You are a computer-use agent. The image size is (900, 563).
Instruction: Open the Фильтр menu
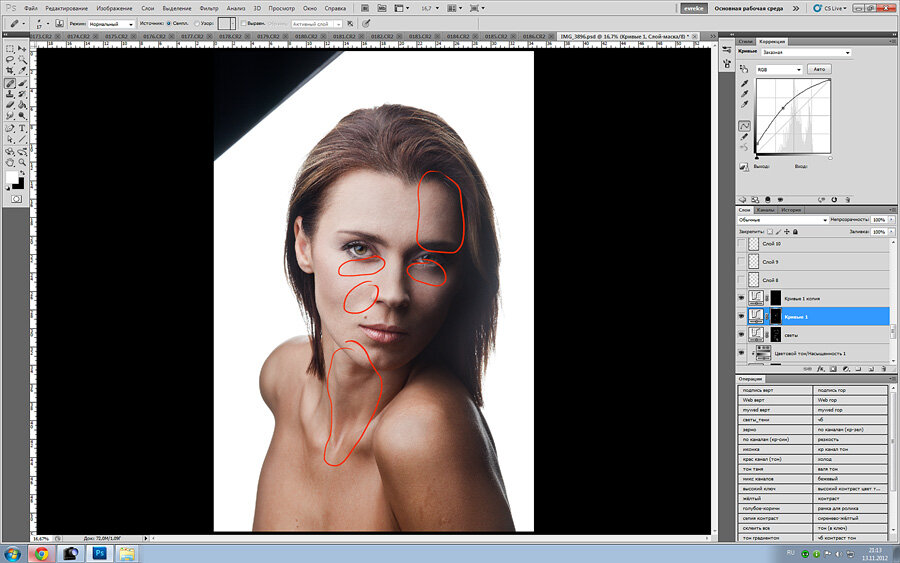[x=209, y=7]
